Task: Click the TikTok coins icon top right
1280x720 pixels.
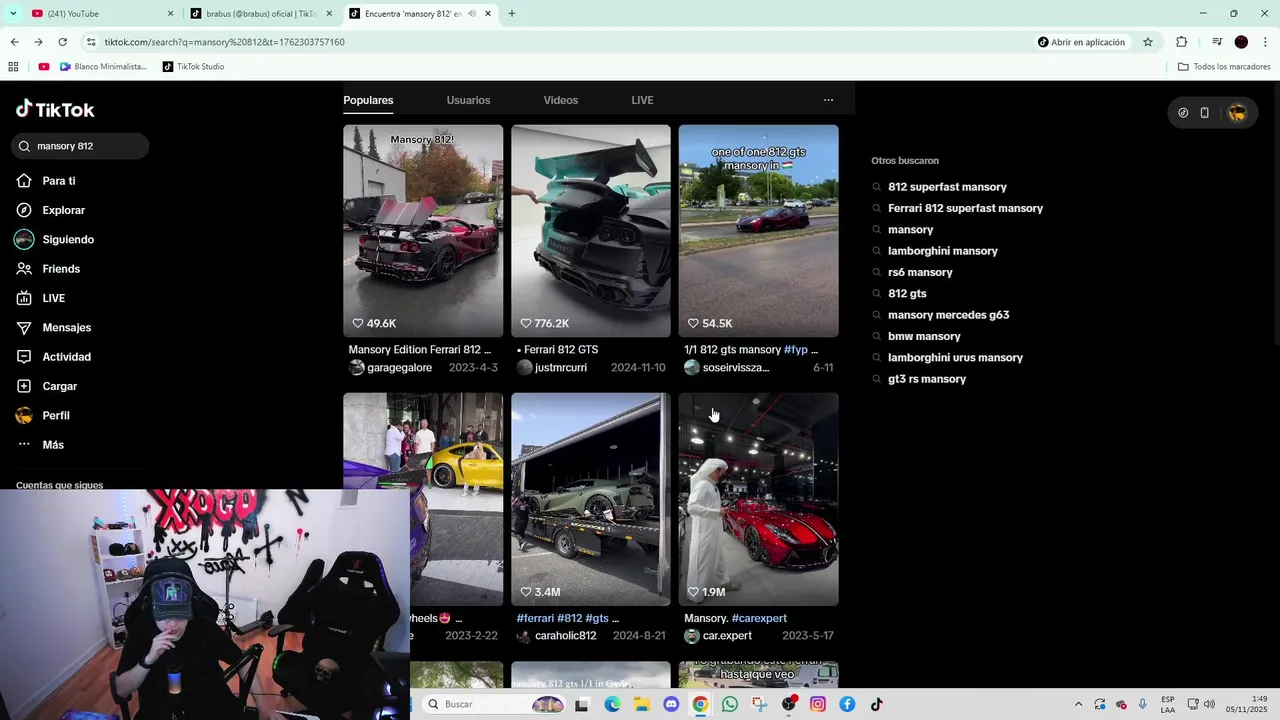Action: [1183, 113]
